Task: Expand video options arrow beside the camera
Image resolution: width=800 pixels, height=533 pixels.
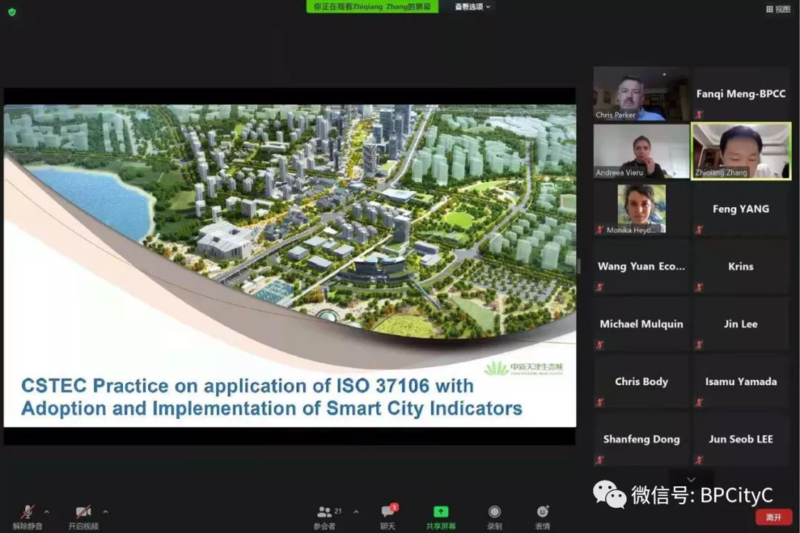Action: point(105,511)
